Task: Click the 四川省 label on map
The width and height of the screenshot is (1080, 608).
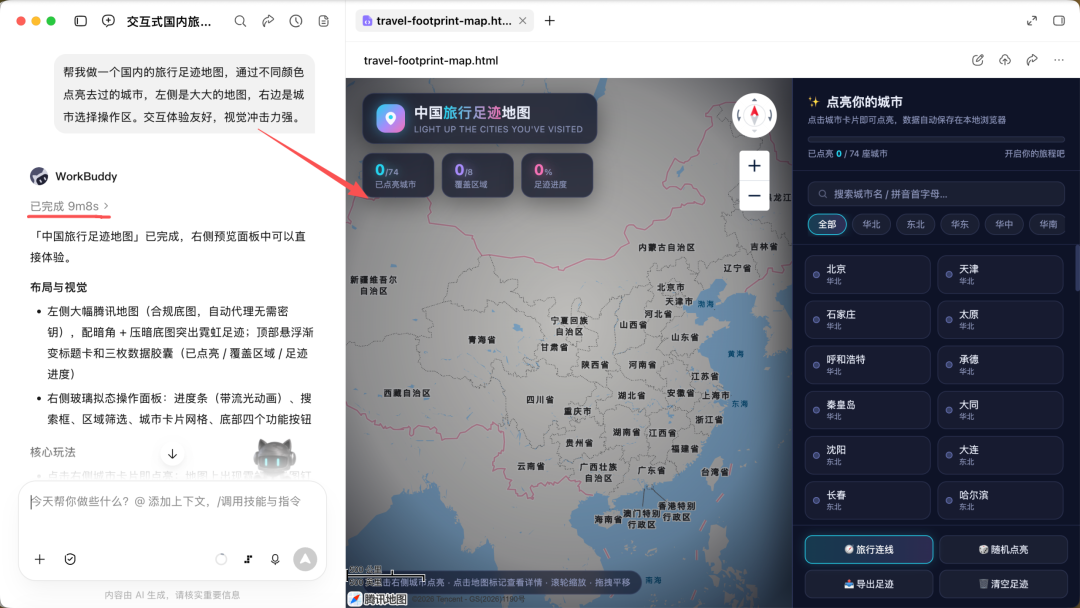Action: [x=540, y=399]
